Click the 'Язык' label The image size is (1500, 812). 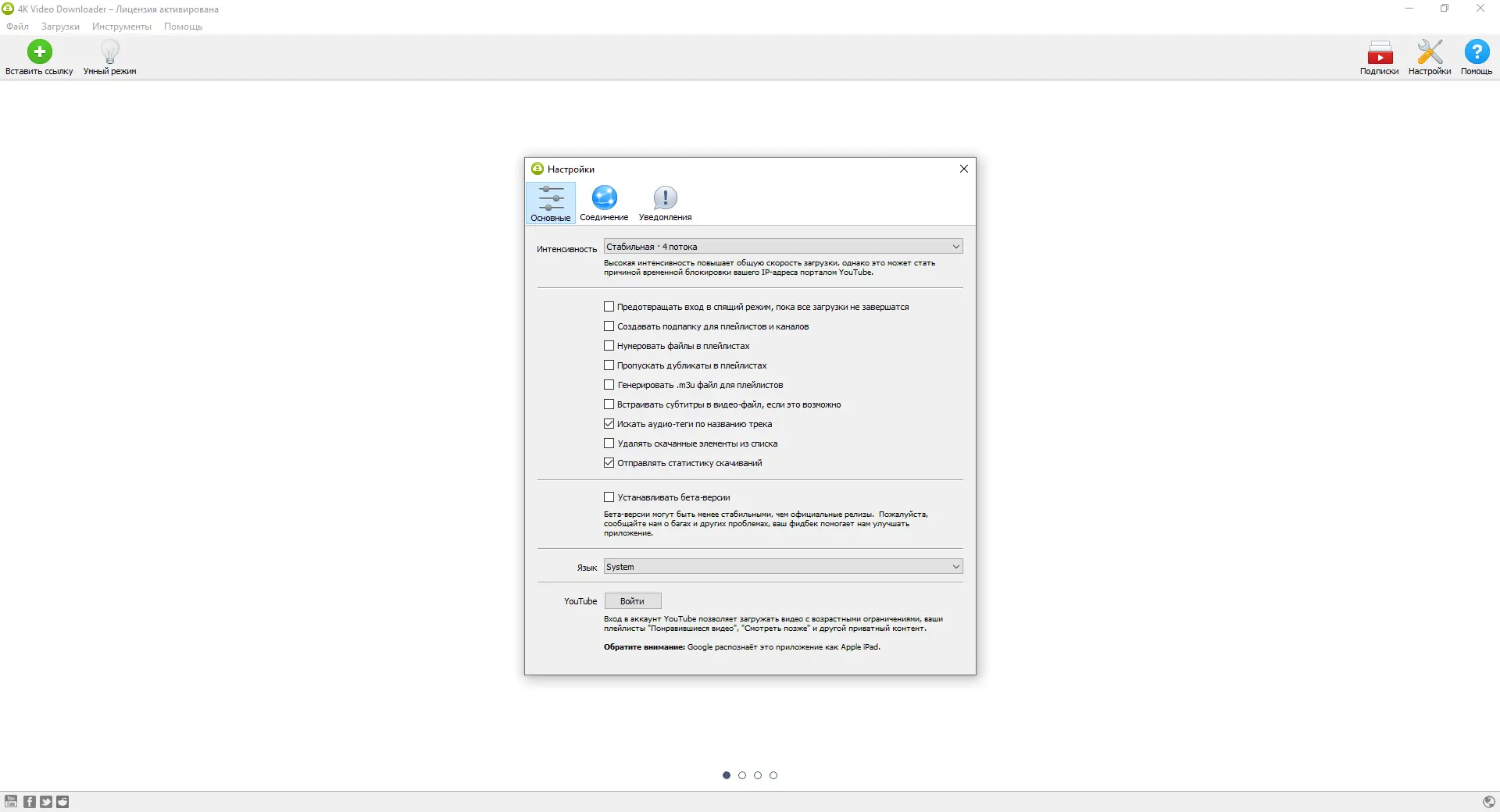587,568
